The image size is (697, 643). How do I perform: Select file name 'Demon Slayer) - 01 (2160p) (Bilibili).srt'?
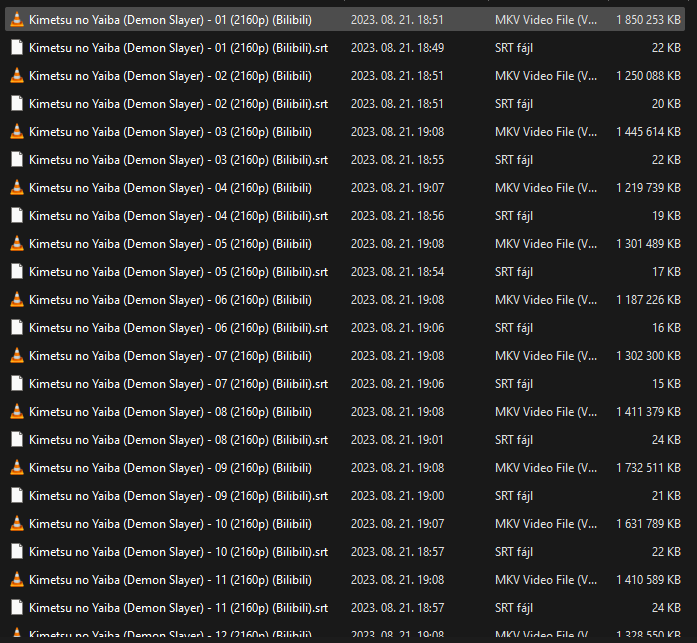pos(178,48)
